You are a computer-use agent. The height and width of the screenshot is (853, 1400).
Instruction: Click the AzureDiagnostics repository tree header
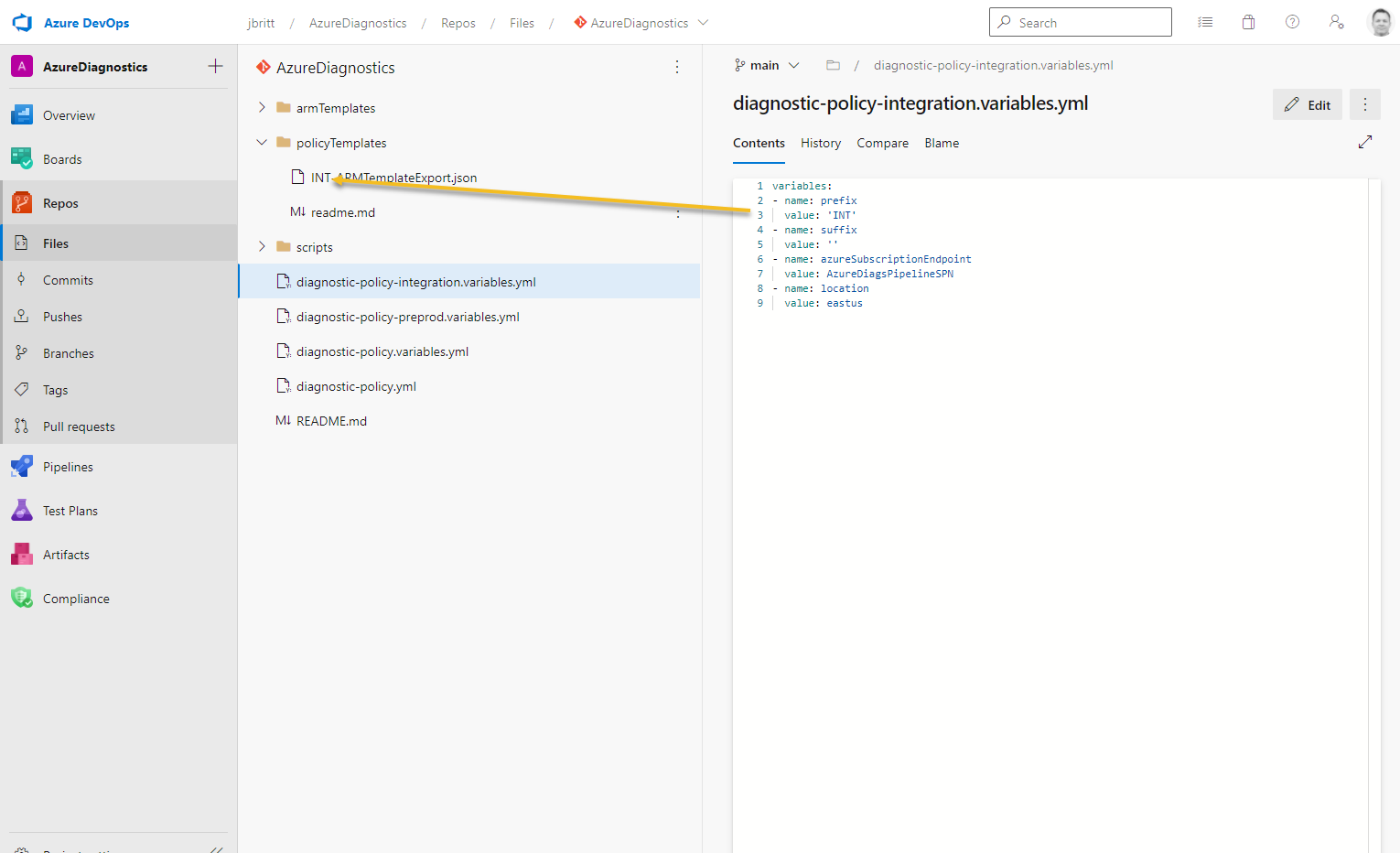(x=336, y=68)
